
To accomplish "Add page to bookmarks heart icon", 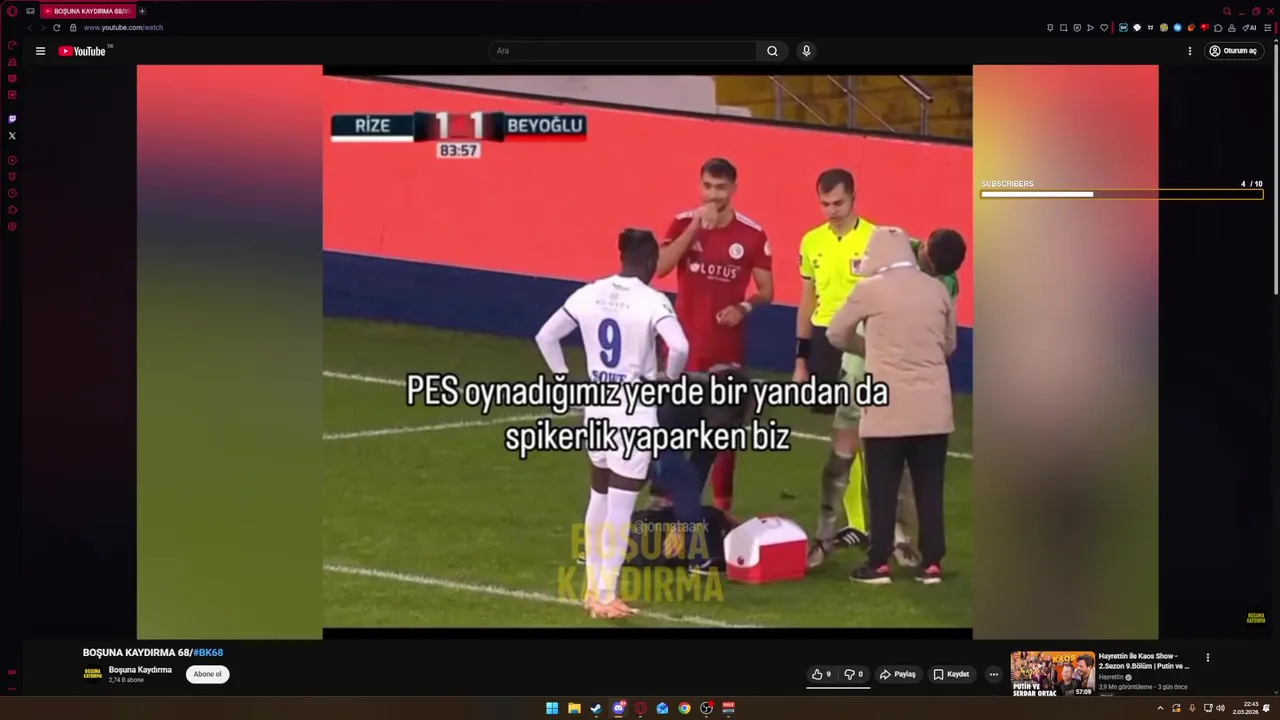I will [x=1104, y=28].
